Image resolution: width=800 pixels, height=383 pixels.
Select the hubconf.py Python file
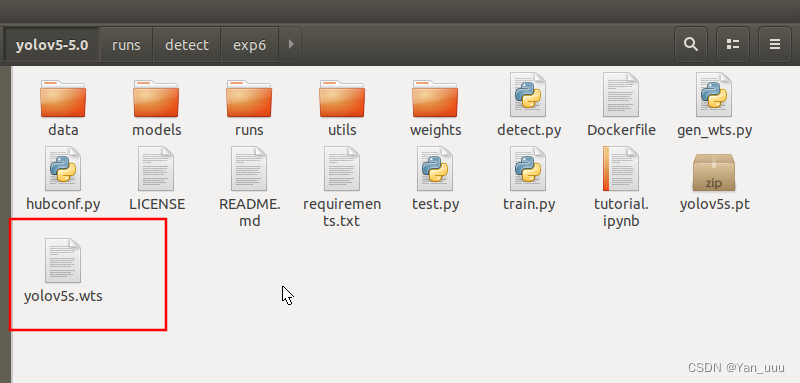click(x=63, y=169)
